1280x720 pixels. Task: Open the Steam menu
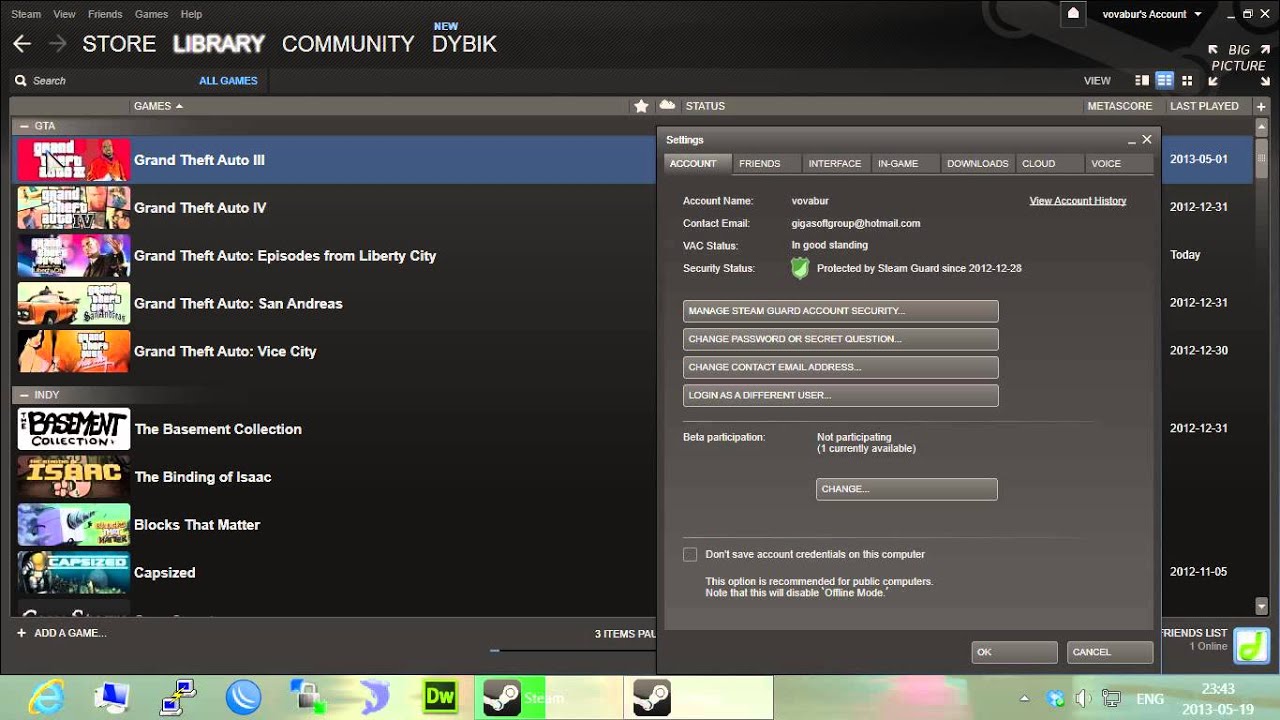[26, 14]
